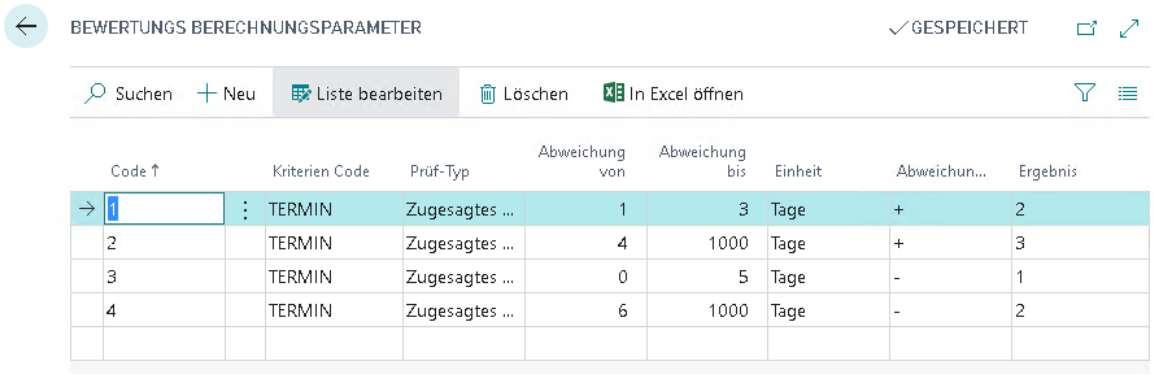Select row 1 via arrow indicator
Image resolution: width=1154 pixels, height=379 pixels.
(x=87, y=210)
